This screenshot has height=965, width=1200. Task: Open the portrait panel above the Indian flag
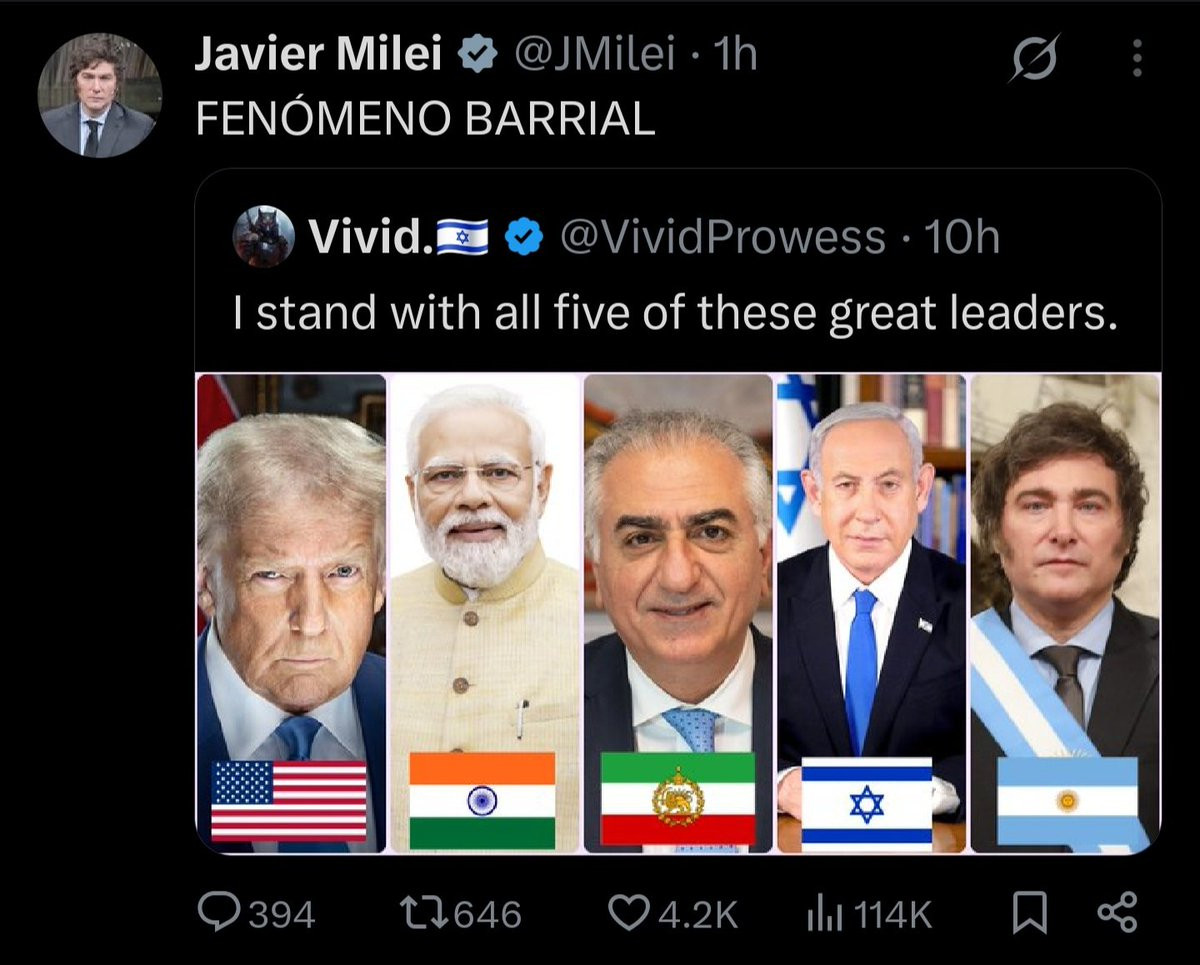[484, 560]
